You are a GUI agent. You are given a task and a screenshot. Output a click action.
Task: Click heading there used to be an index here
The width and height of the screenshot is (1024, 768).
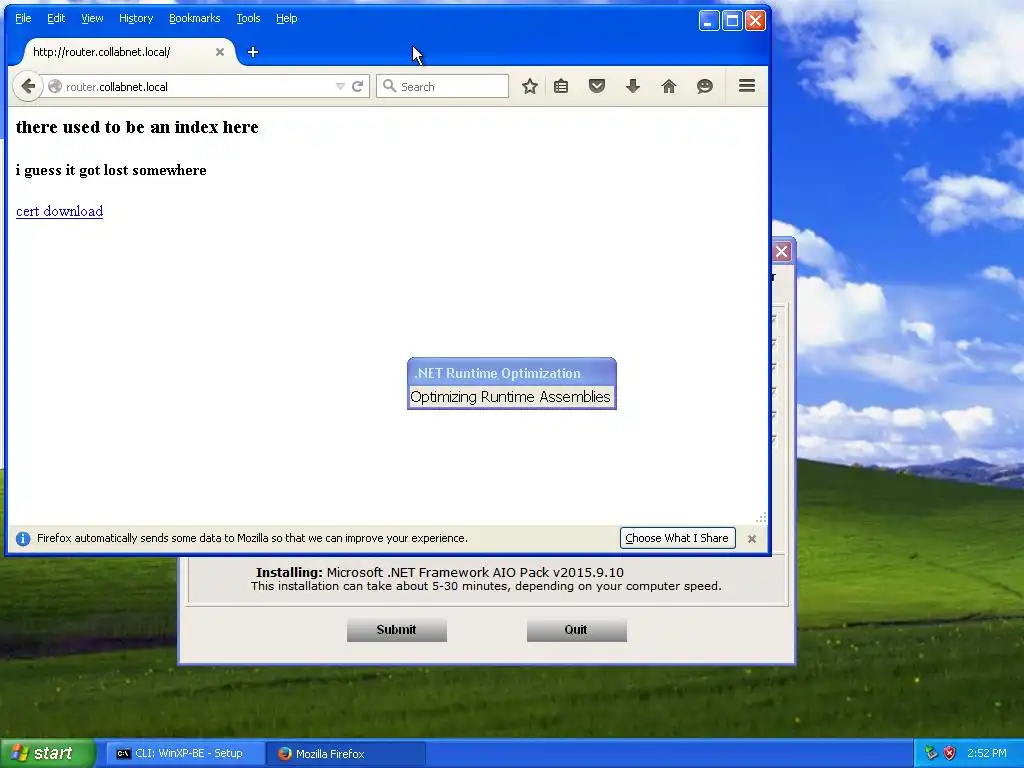[x=137, y=127]
